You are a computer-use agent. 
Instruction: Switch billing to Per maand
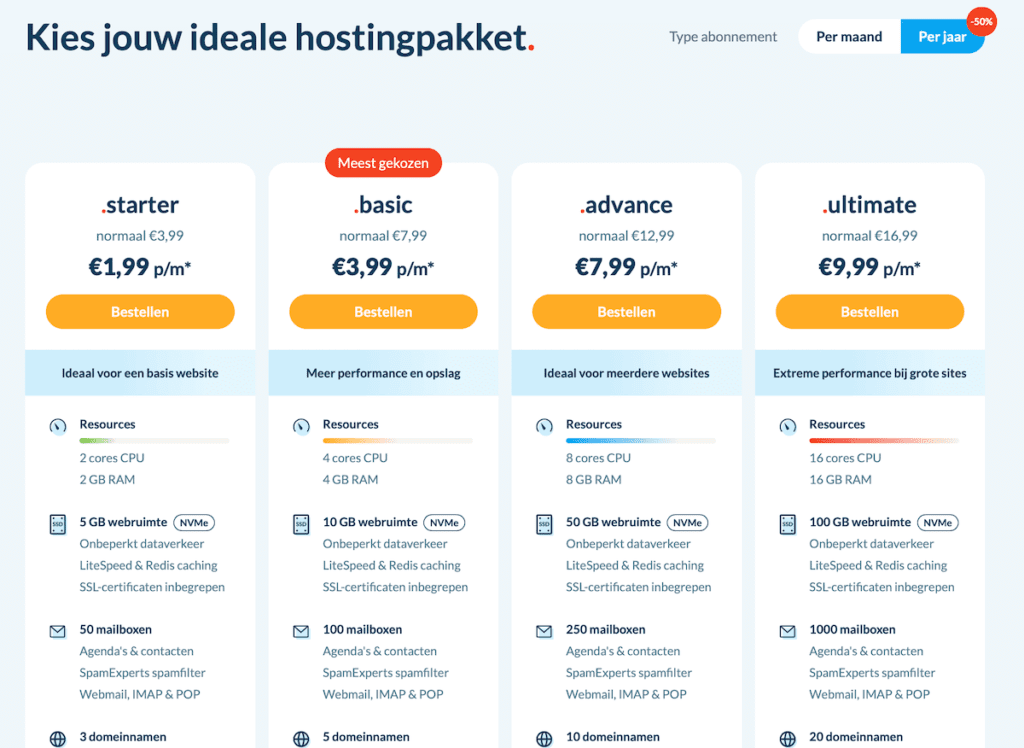[848, 36]
